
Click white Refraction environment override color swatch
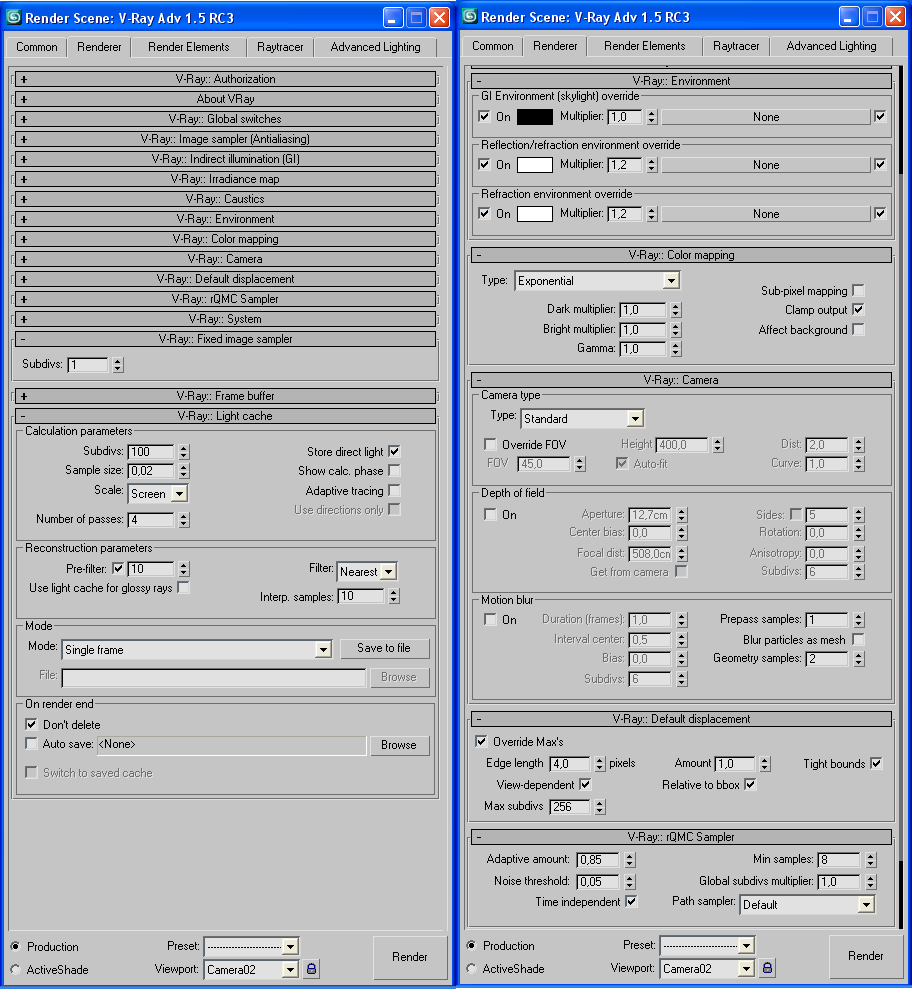tap(535, 214)
